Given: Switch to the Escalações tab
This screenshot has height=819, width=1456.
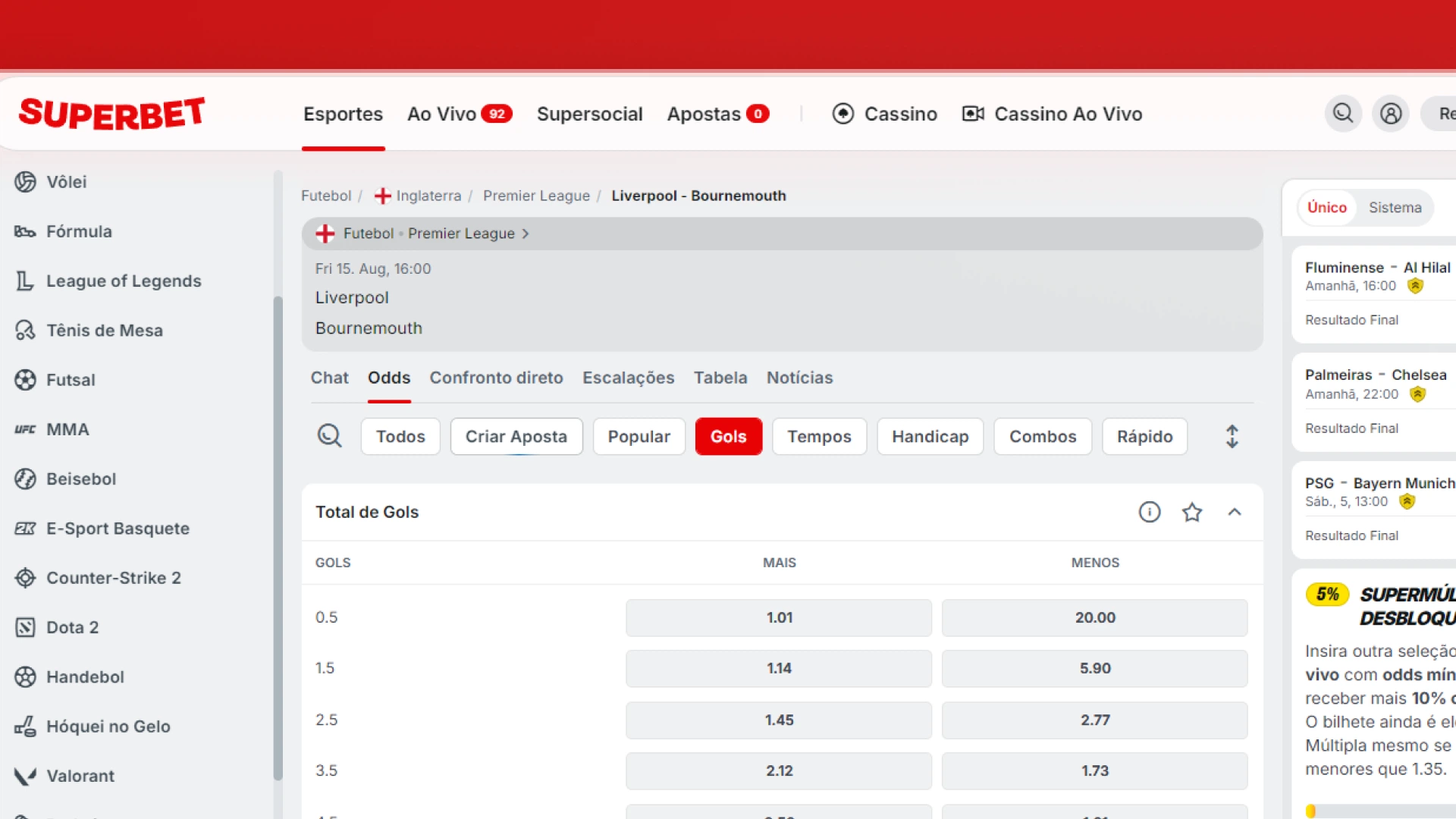Looking at the screenshot, I should 628,378.
